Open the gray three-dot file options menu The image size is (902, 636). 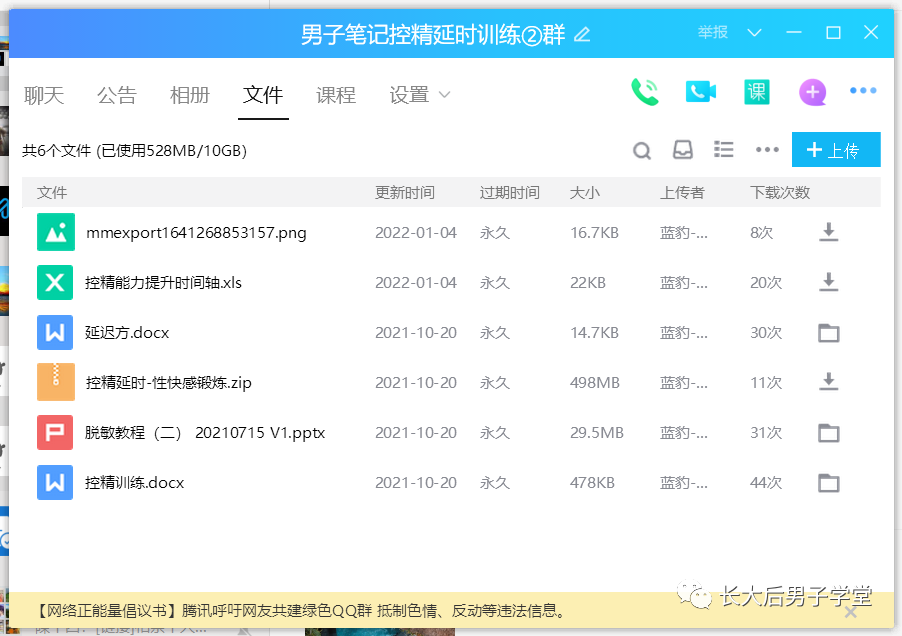(767, 150)
